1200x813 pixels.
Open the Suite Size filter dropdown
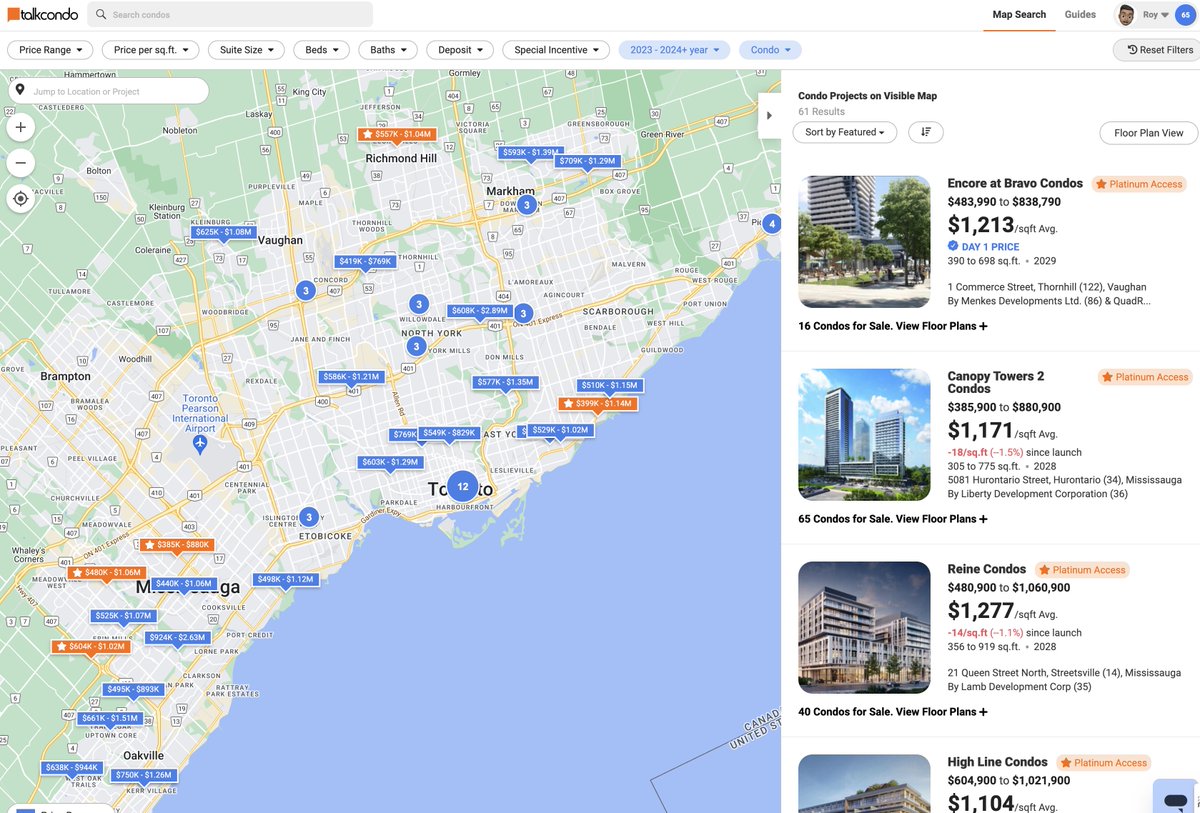(x=247, y=50)
